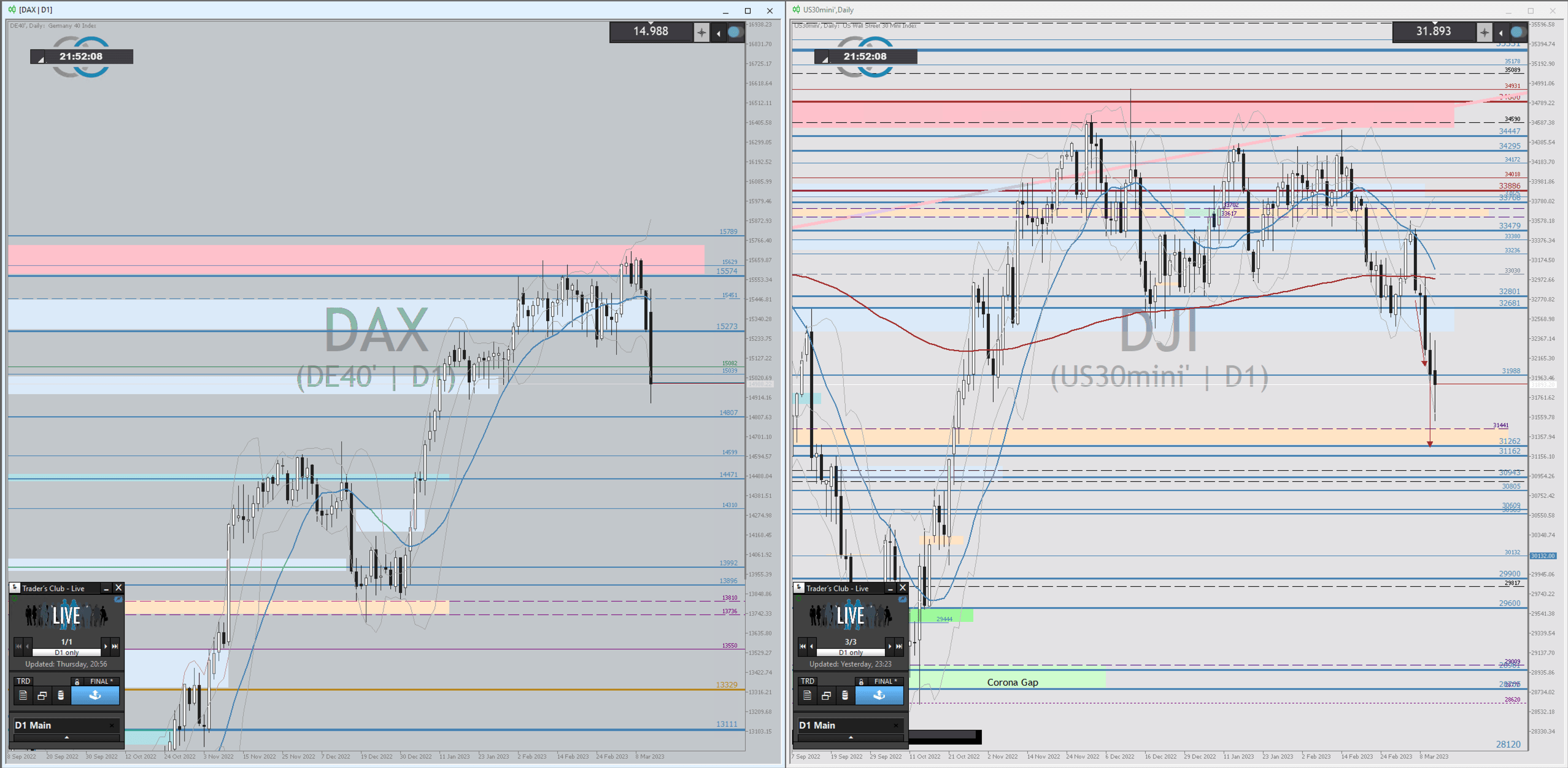The image size is (1568, 768).
Task: Jump to the last analysis in the US30mini panel
Action: click(899, 646)
